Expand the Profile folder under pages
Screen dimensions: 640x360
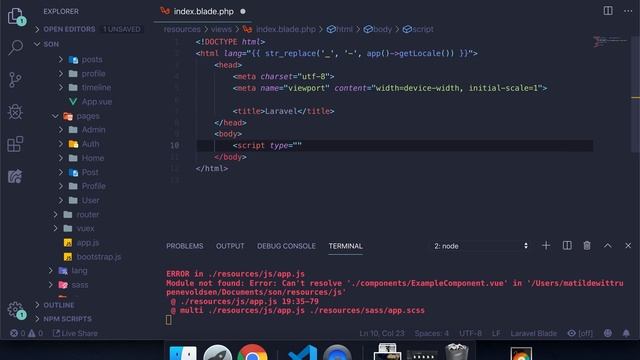click(x=93, y=186)
